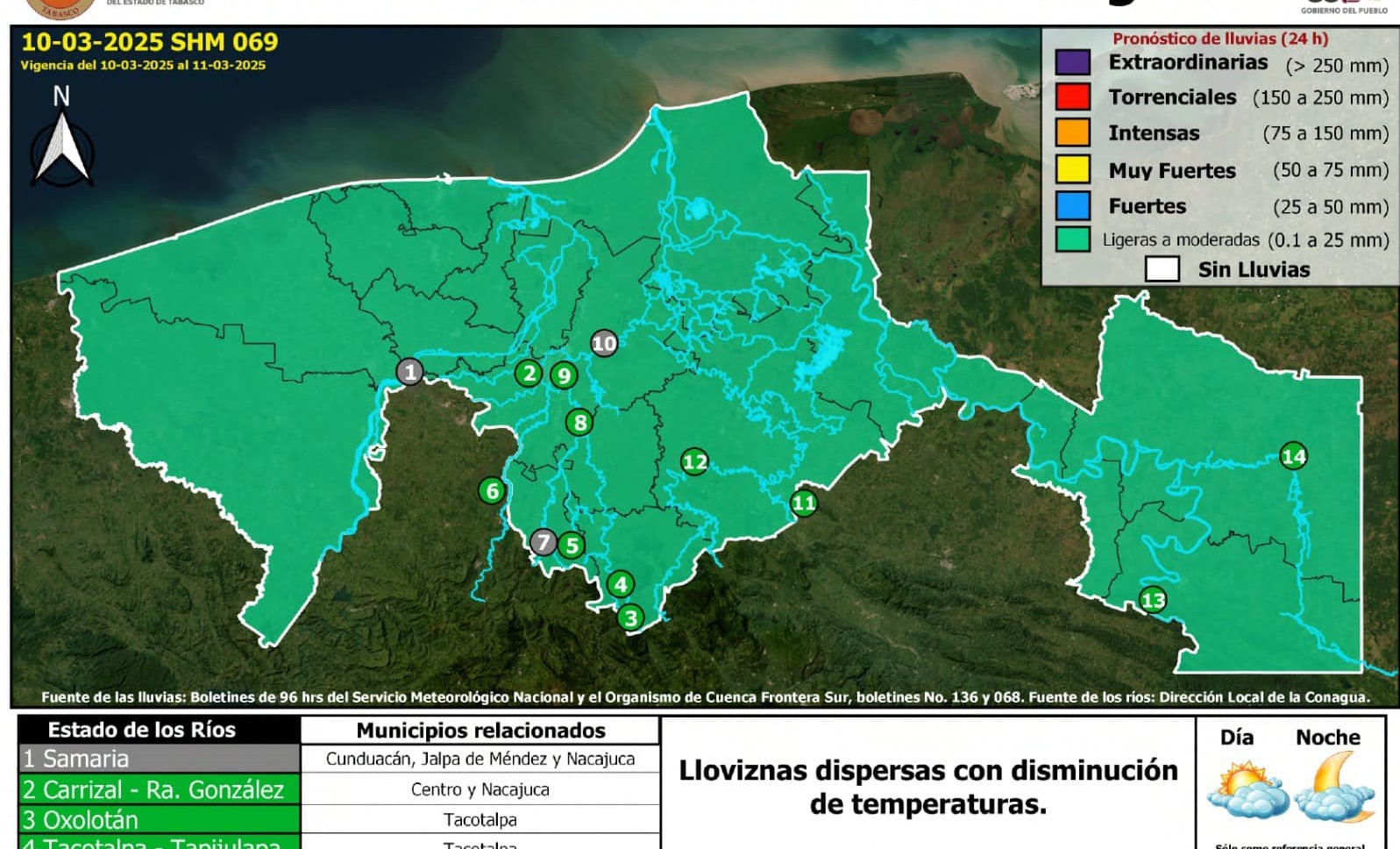Click the 'Municipios relacionados' column header

pos(480,731)
